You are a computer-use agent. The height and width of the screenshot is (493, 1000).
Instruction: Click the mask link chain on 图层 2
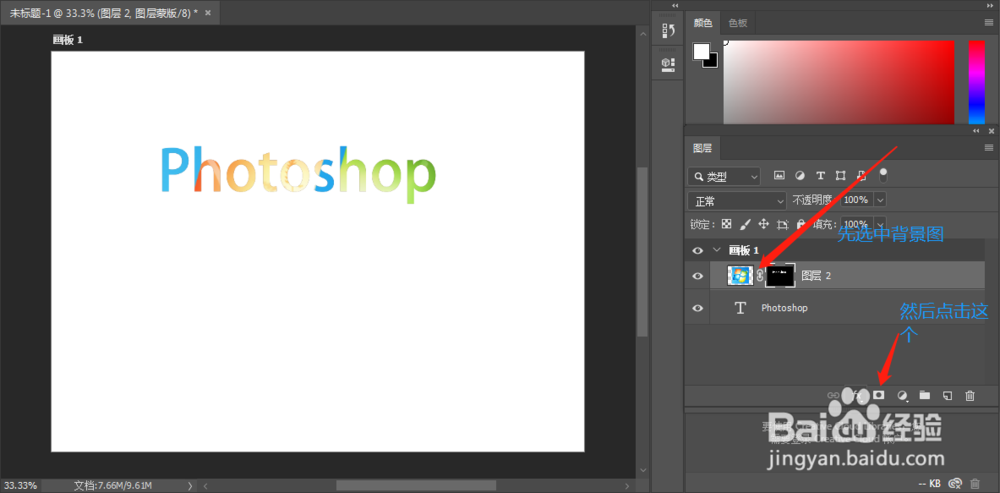click(x=760, y=276)
